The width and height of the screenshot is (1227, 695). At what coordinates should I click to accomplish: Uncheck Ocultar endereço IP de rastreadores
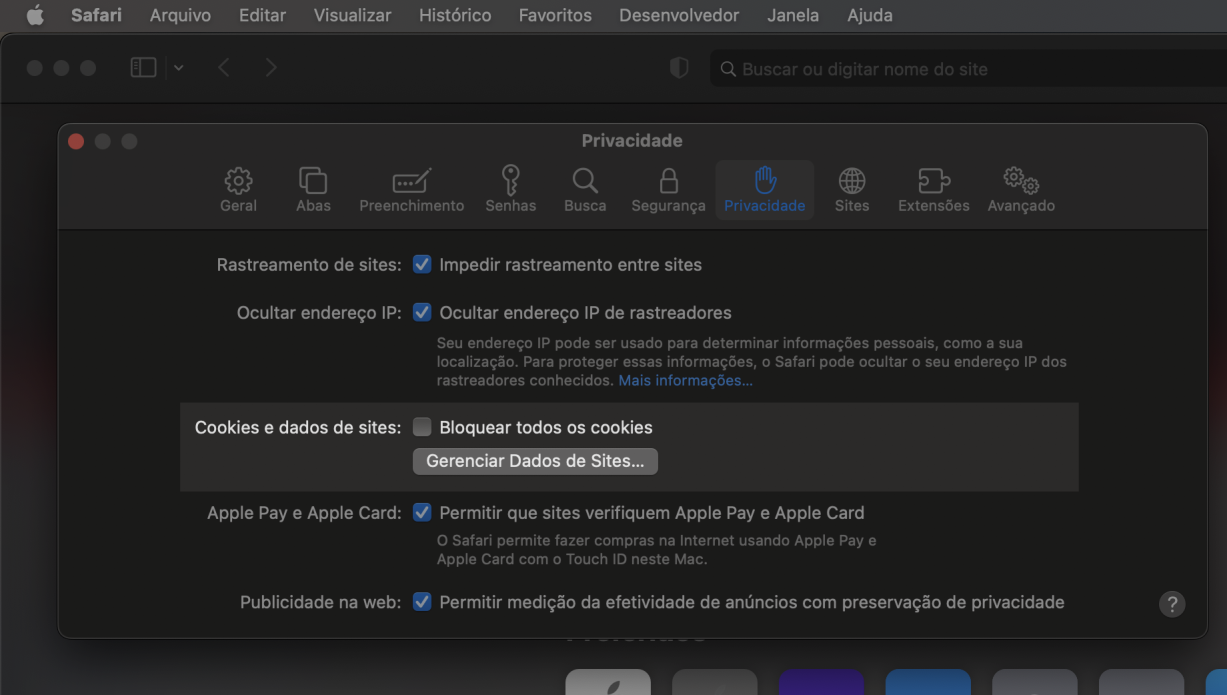pos(422,313)
